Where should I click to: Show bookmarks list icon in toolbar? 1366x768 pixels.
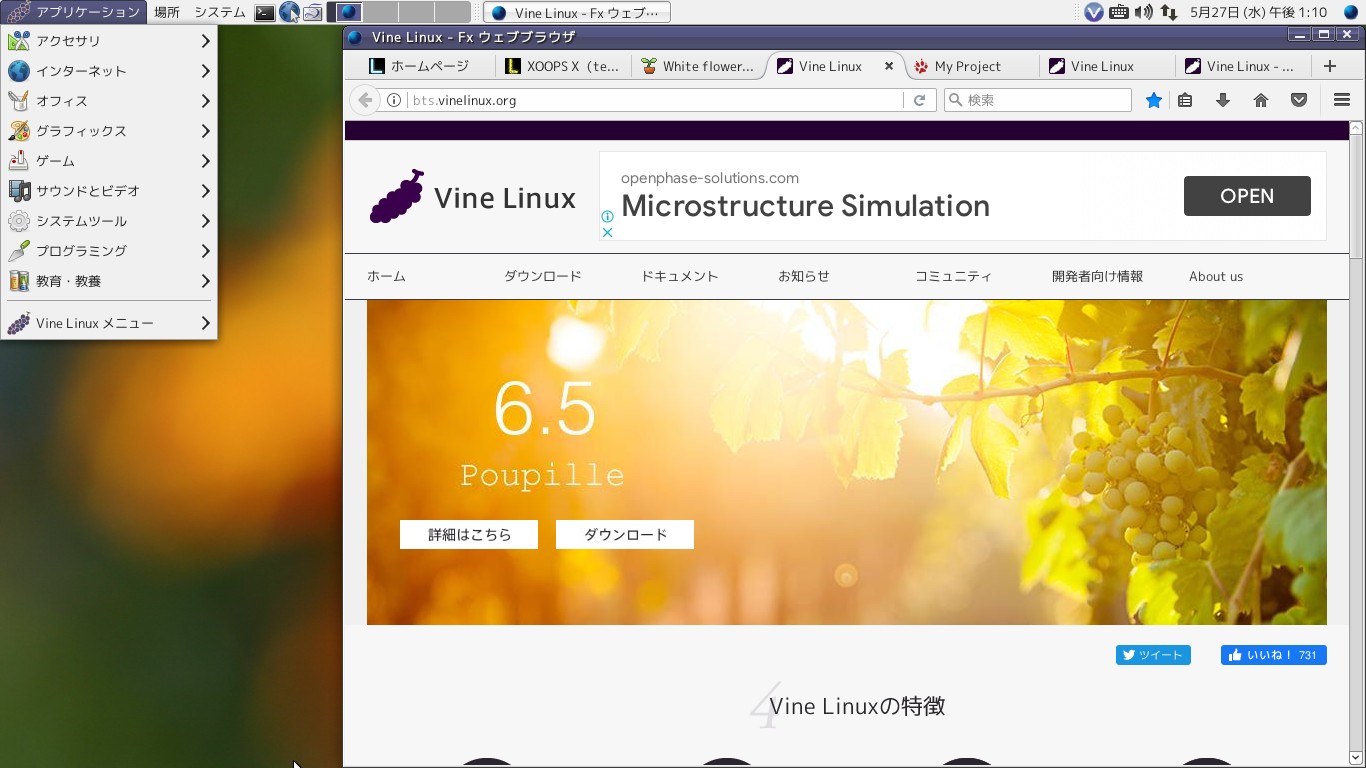1185,100
